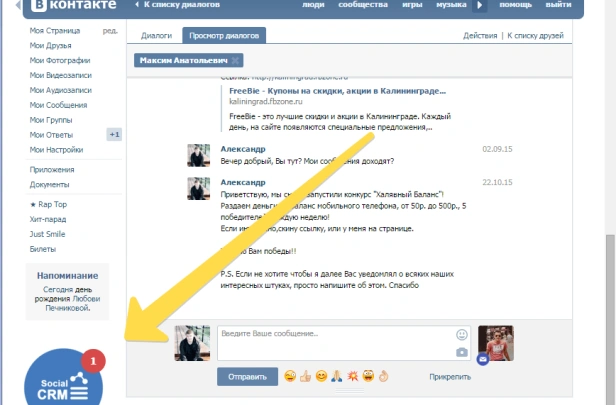Click the message text input field
This screenshot has width=616, height=405.
click(x=335, y=343)
